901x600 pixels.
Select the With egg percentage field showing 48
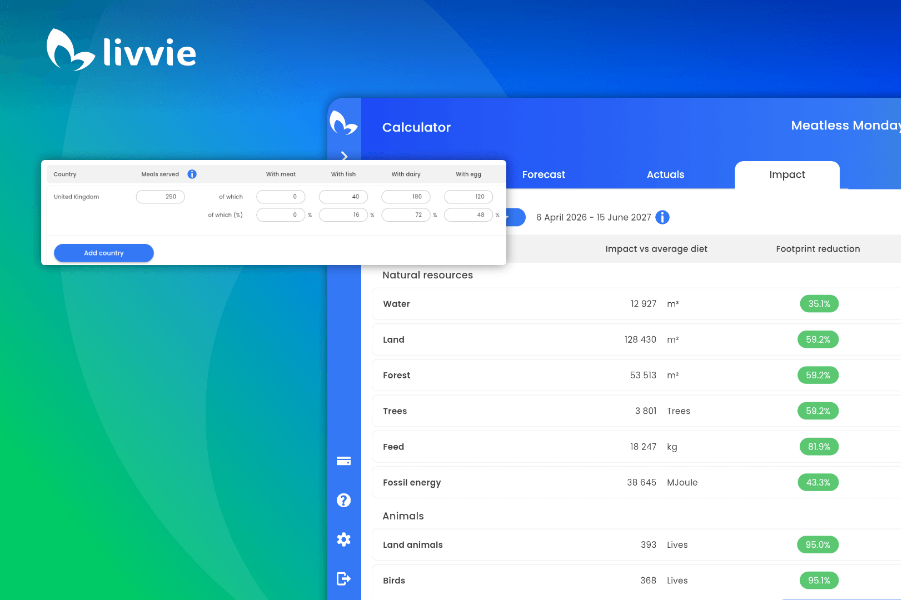pyautogui.click(x=467, y=214)
